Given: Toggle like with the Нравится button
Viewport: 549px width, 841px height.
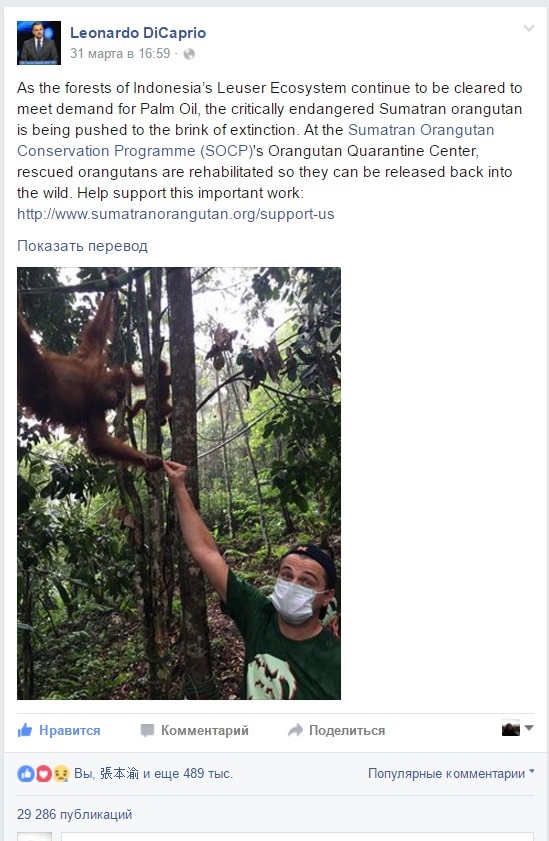Looking at the screenshot, I should tap(59, 731).
